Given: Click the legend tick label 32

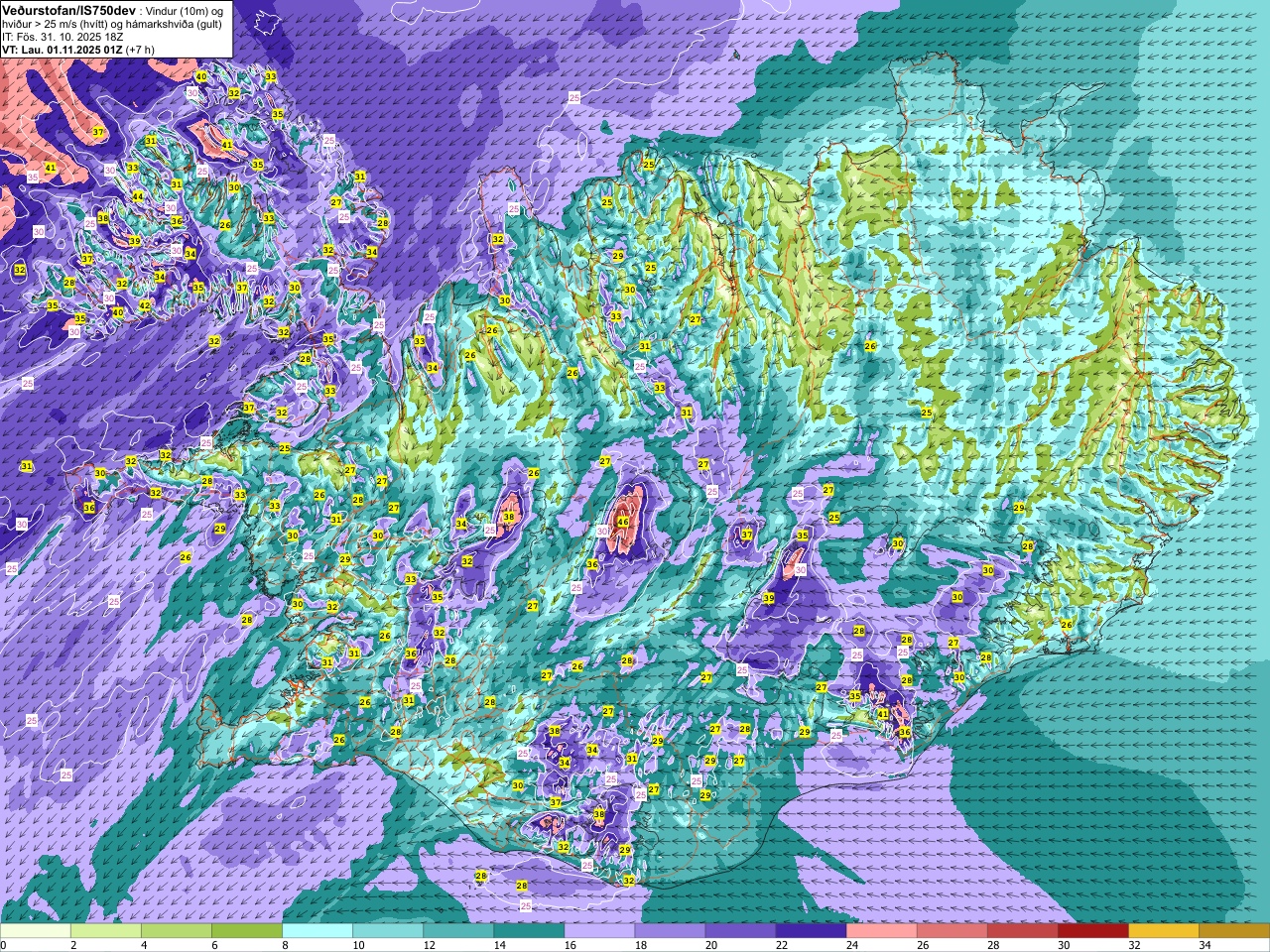Looking at the screenshot, I should click(x=1133, y=945).
